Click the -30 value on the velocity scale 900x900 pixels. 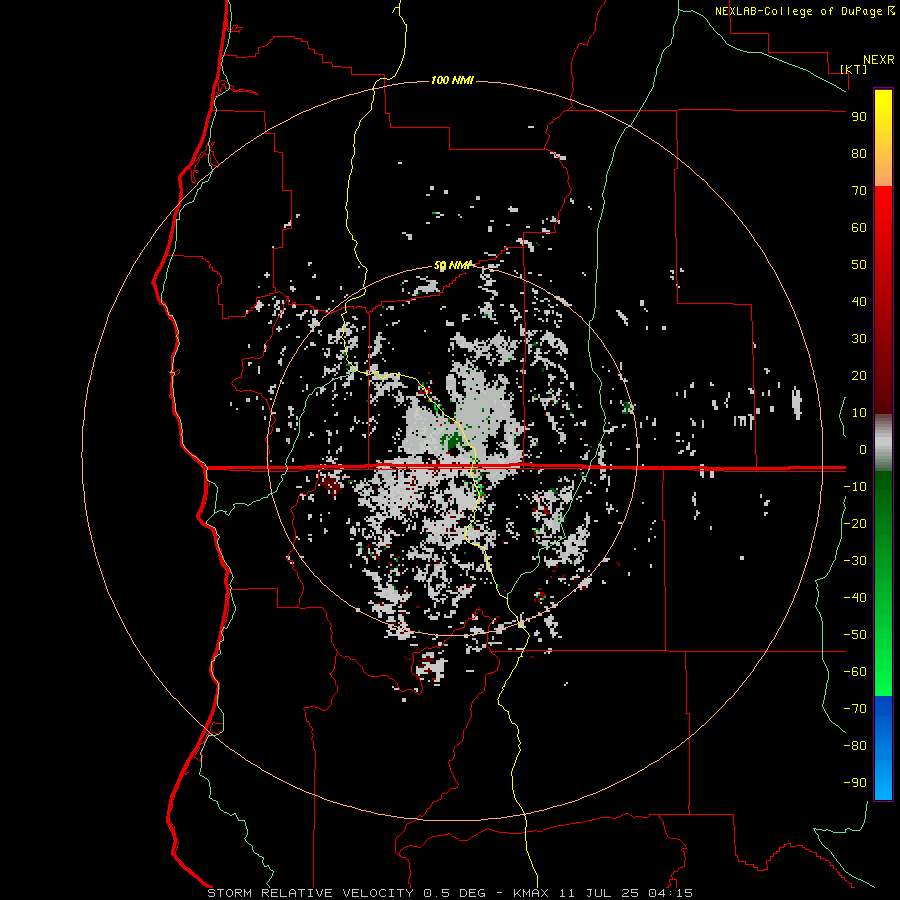(x=855, y=561)
